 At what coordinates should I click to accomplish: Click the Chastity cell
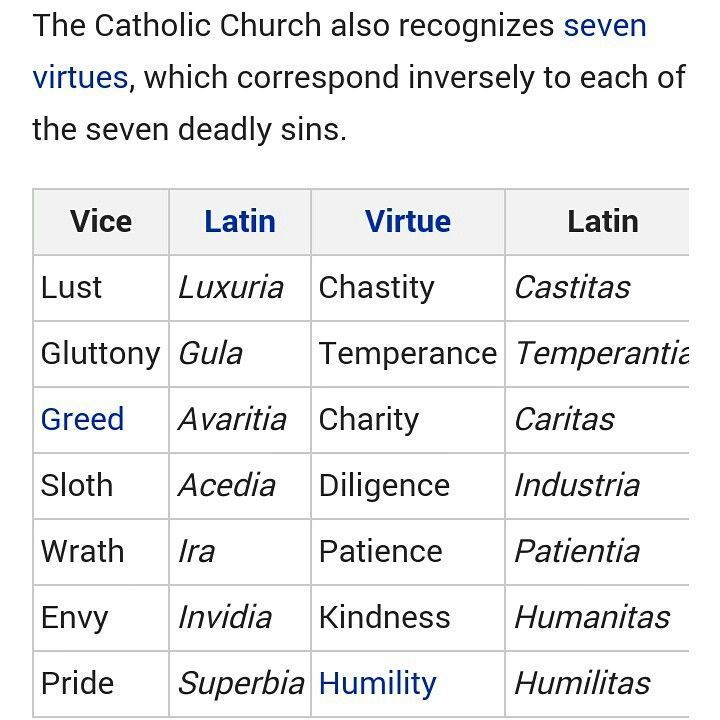pyautogui.click(x=408, y=288)
